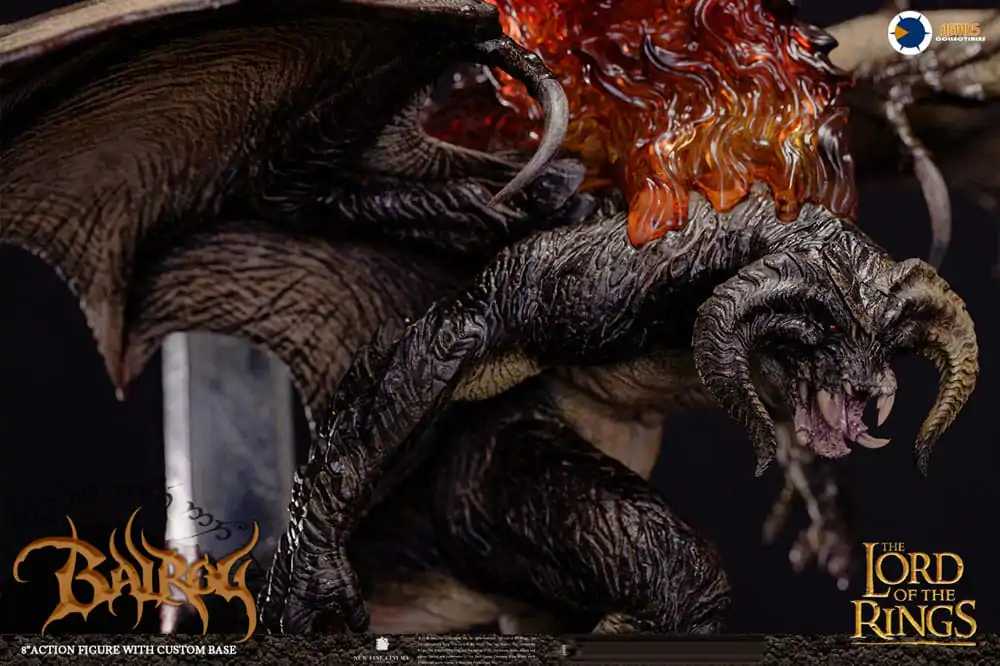Click The Lord of the Rings logo
Image resolution: width=1000 pixels, height=666 pixels.
click(x=913, y=591)
